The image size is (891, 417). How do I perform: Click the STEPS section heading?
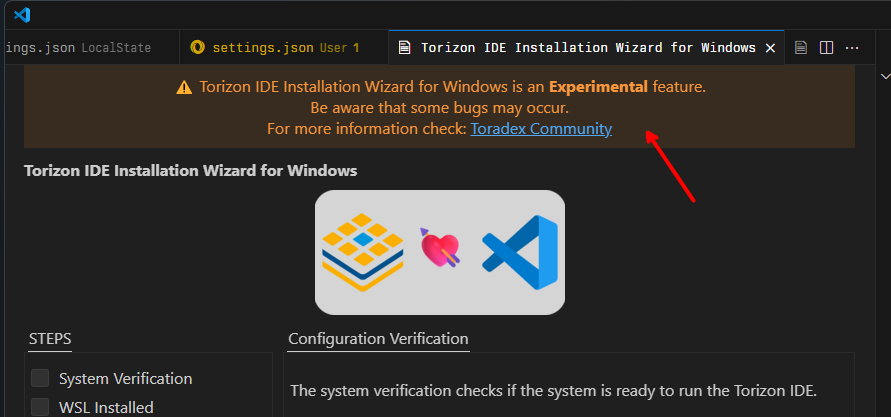[49, 339]
